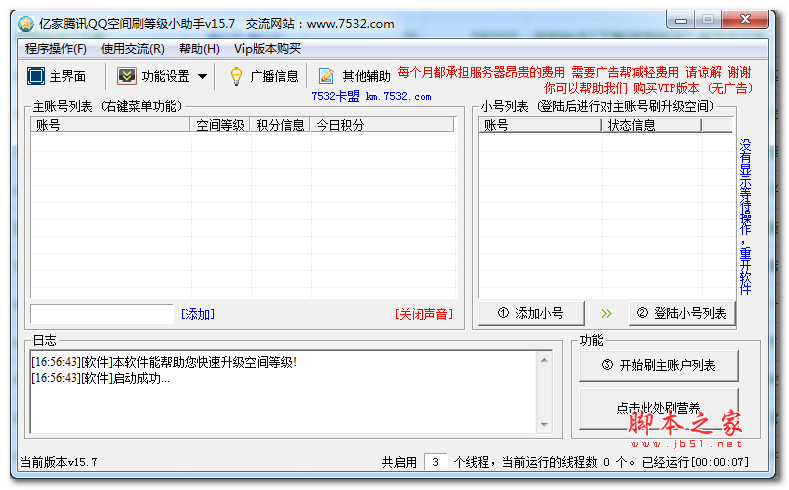The width and height of the screenshot is (789, 490).
Task: Click the app icon in title bar
Action: 26,24
